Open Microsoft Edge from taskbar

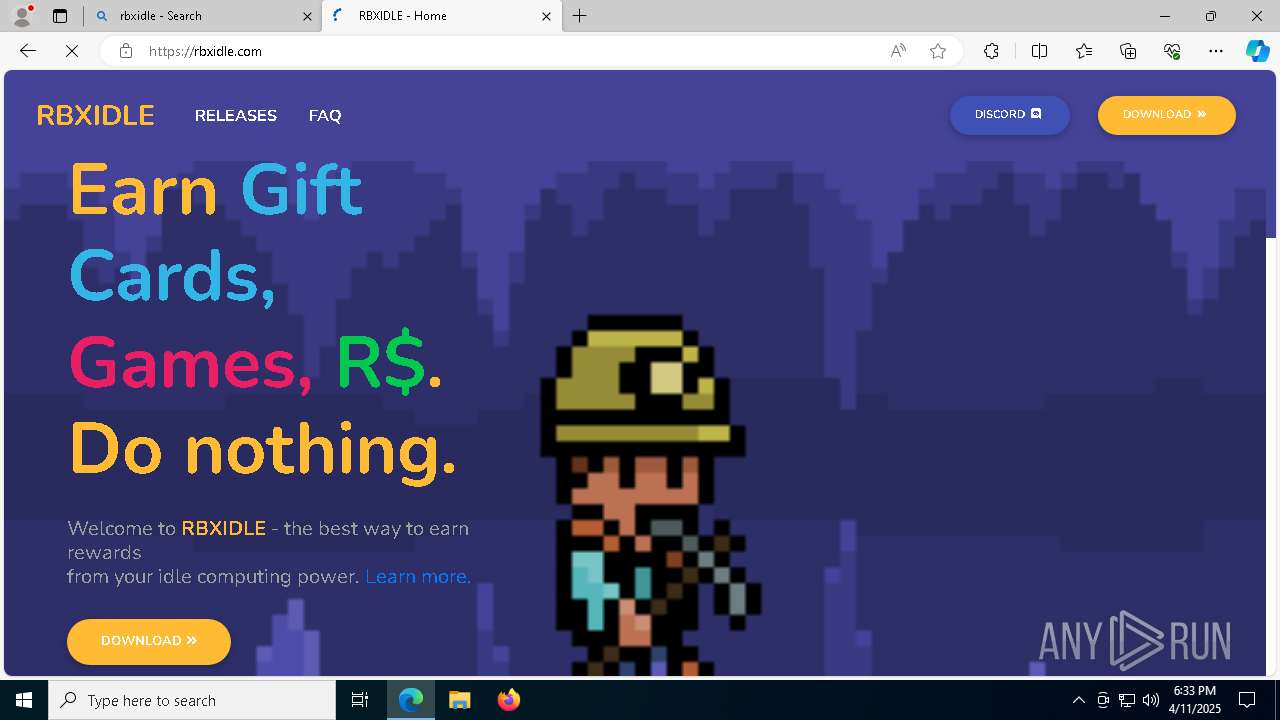[411, 700]
